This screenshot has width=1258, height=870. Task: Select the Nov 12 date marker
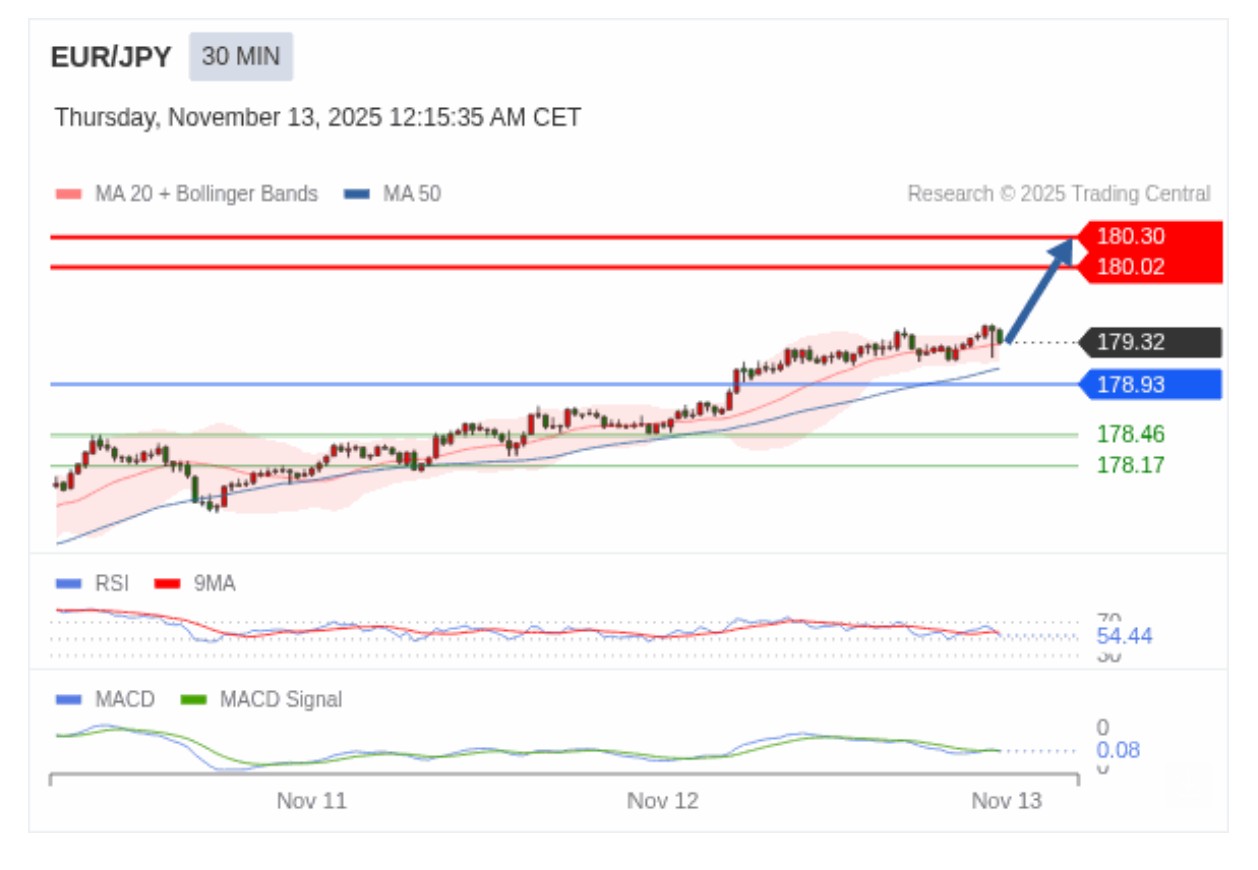pyautogui.click(x=662, y=801)
